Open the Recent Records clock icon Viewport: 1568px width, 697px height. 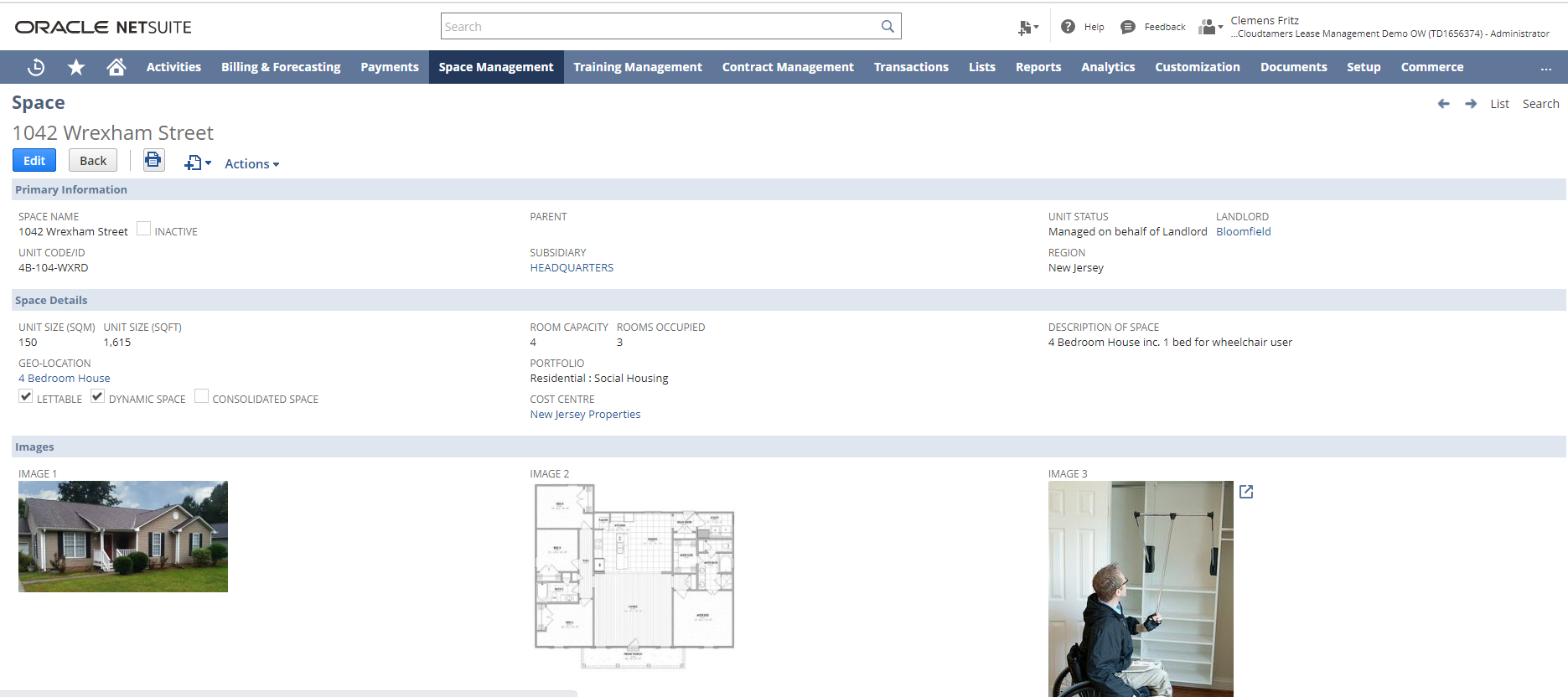coord(36,67)
